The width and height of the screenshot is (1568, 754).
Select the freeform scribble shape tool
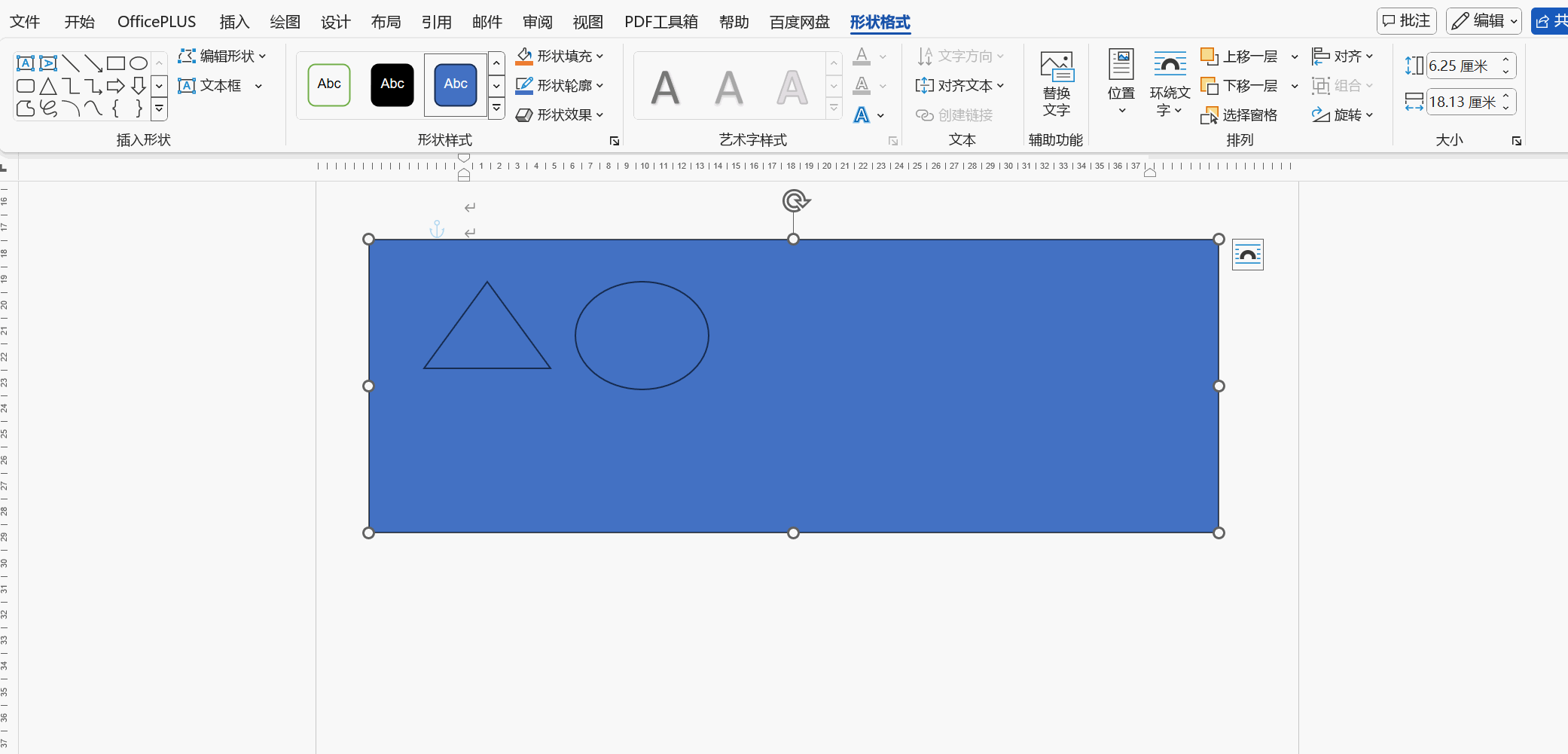(48, 108)
